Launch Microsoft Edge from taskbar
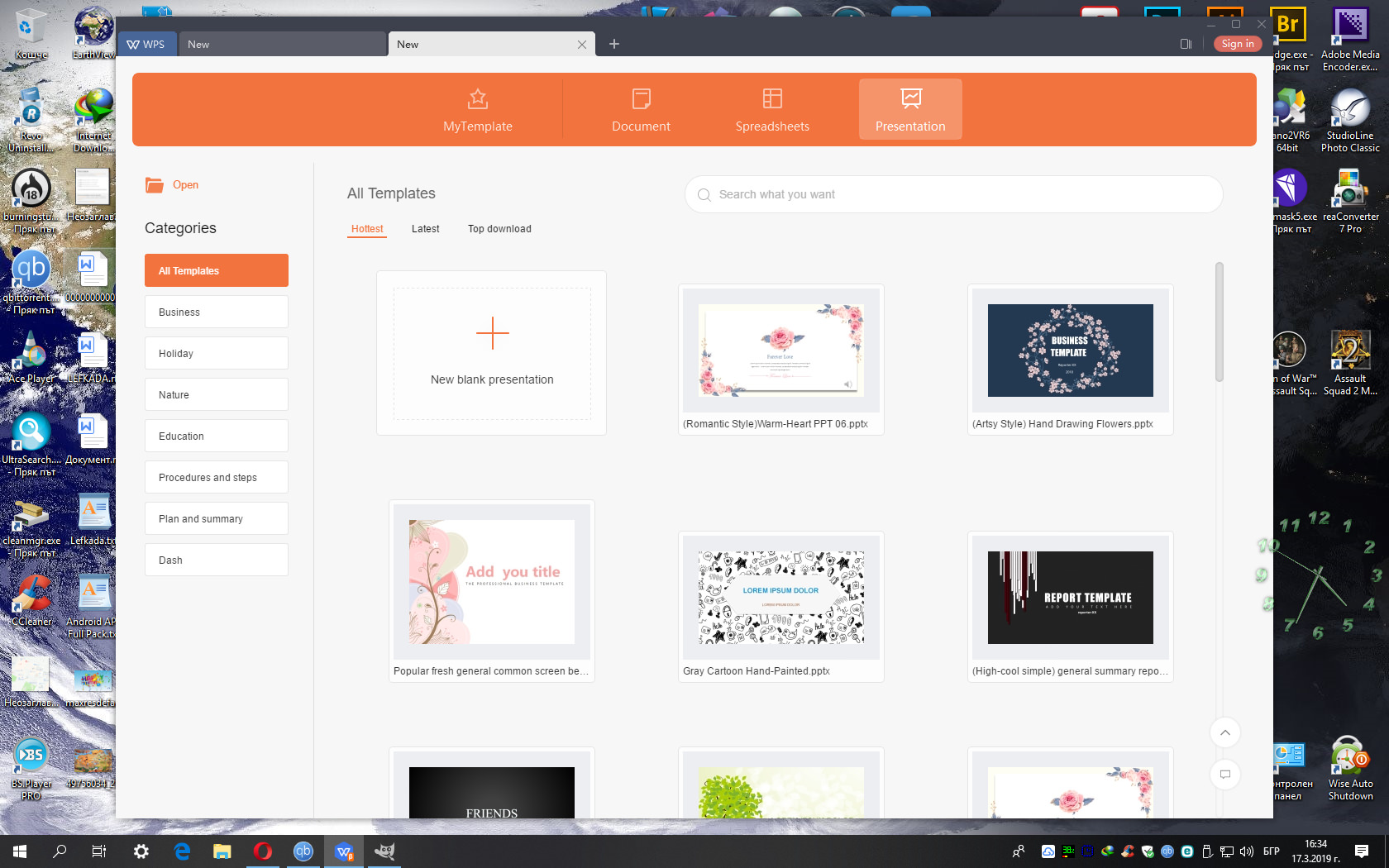Screen dimensions: 1389x868 [x=182, y=851]
